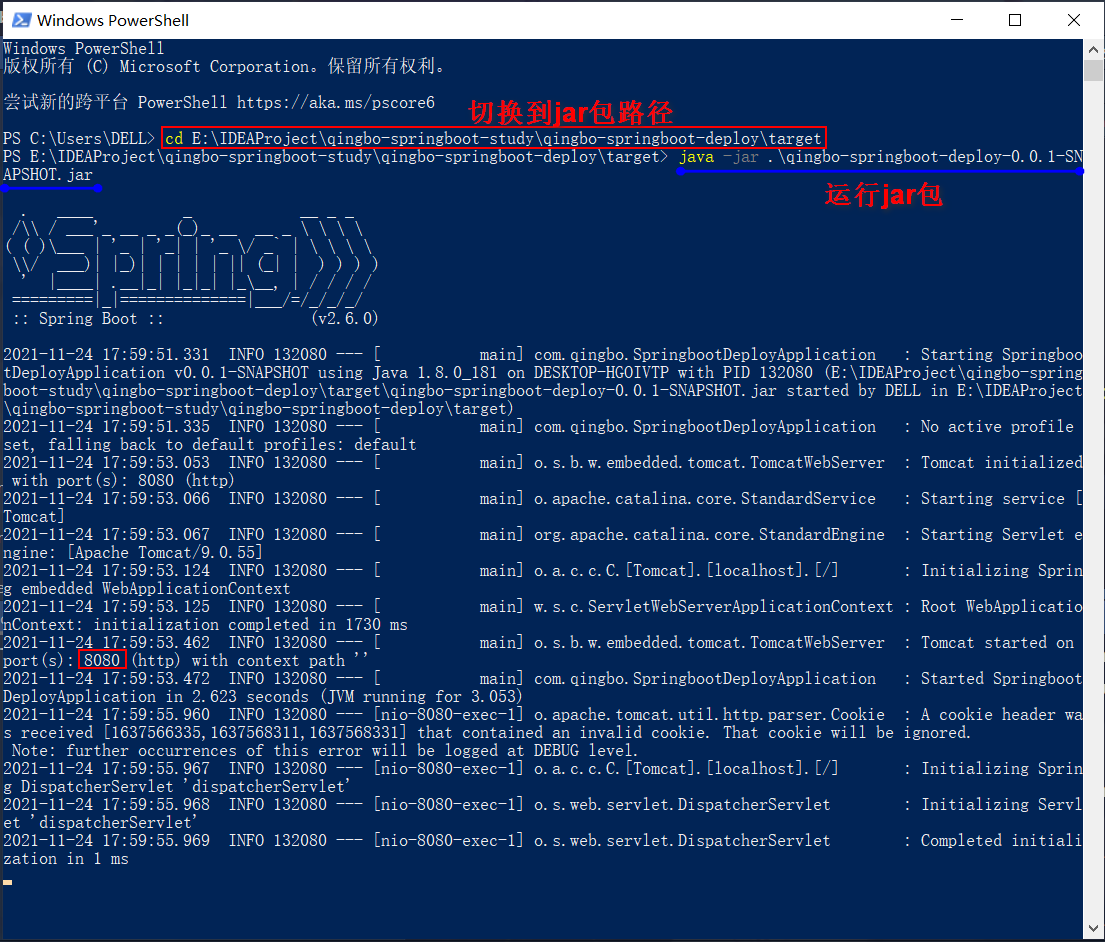The width and height of the screenshot is (1105, 942).
Task: Click the '8080' port number in red box
Action: coord(102,660)
